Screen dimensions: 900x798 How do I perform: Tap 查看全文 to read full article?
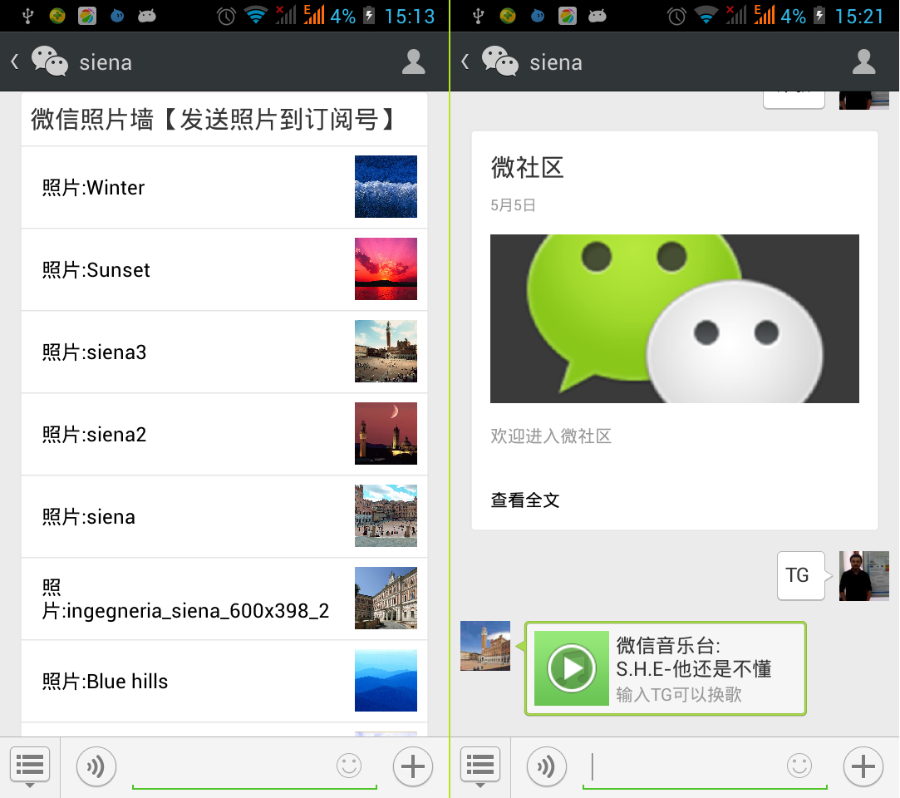pos(525,500)
